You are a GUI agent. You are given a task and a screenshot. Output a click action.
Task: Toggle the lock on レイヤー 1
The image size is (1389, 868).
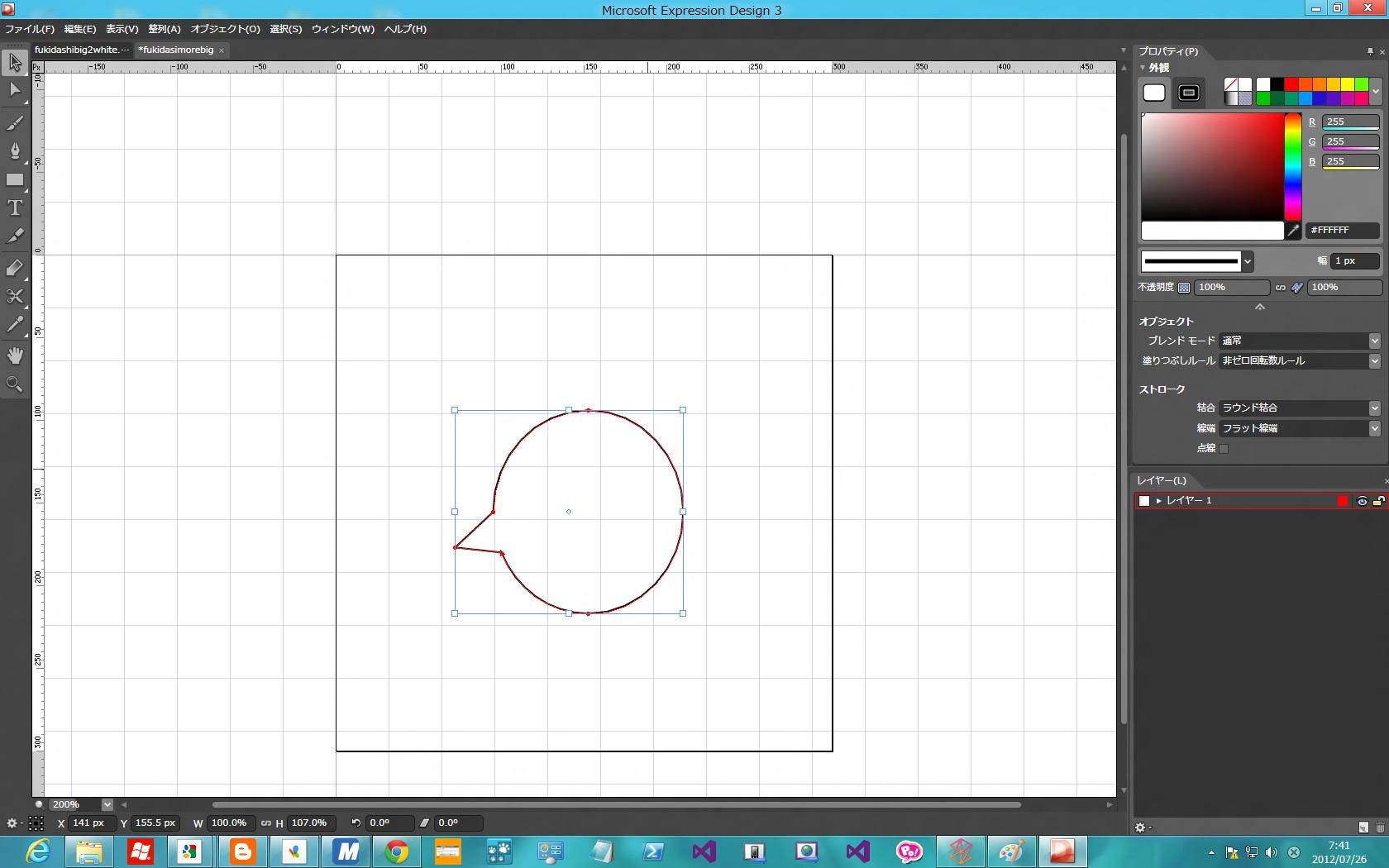(1378, 501)
